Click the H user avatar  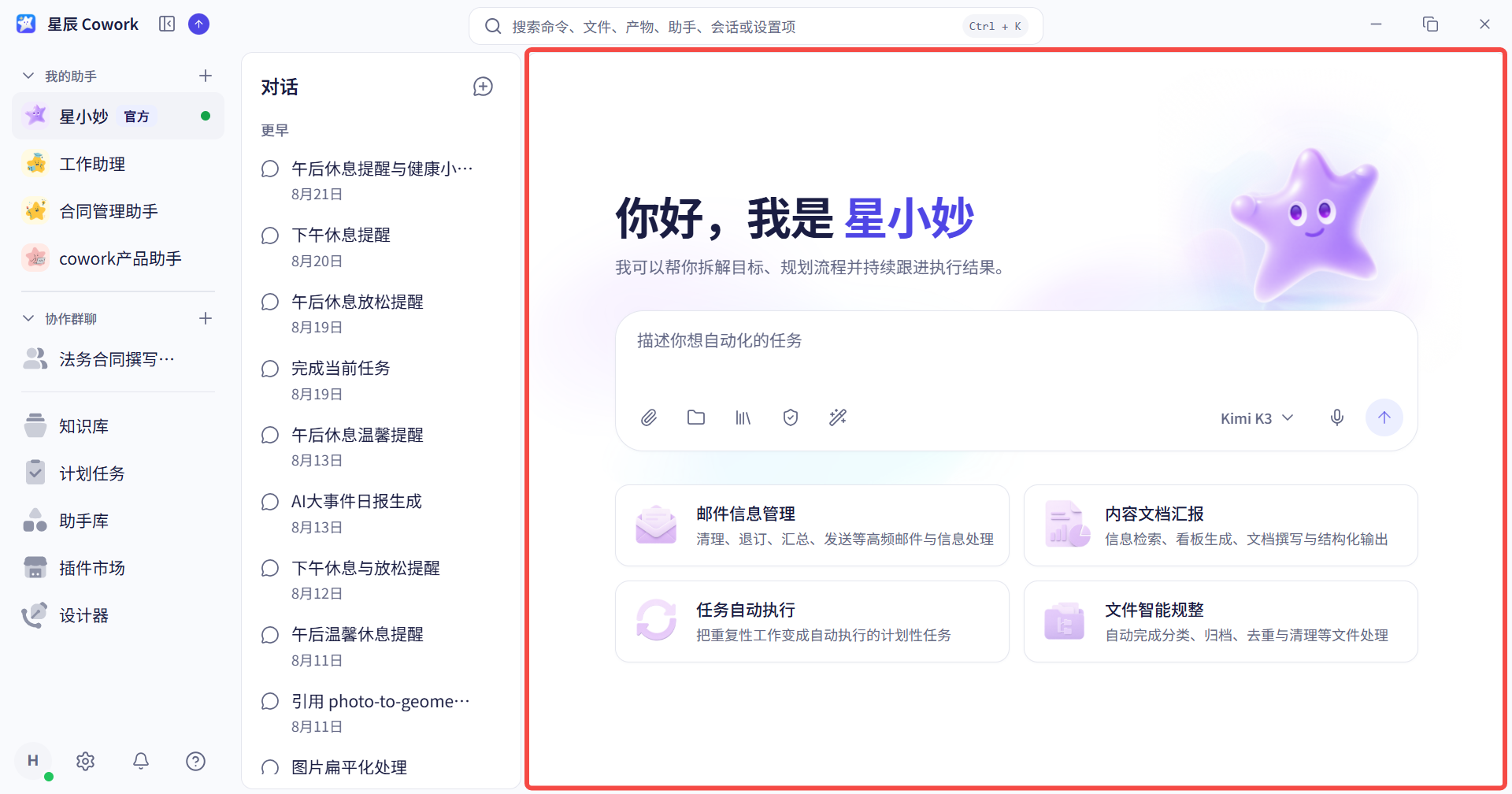(33, 761)
